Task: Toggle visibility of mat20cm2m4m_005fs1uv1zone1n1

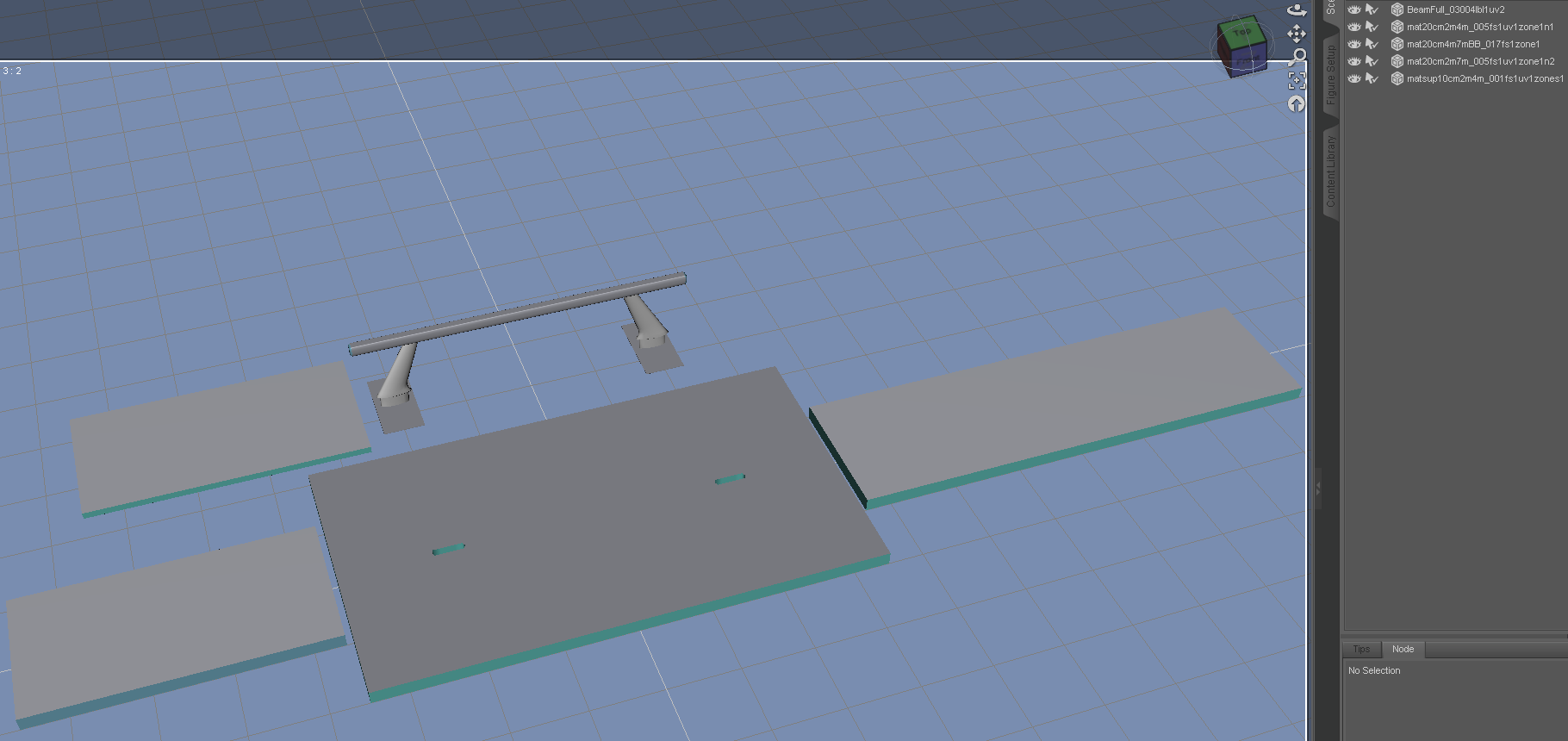Action: pyautogui.click(x=1354, y=27)
